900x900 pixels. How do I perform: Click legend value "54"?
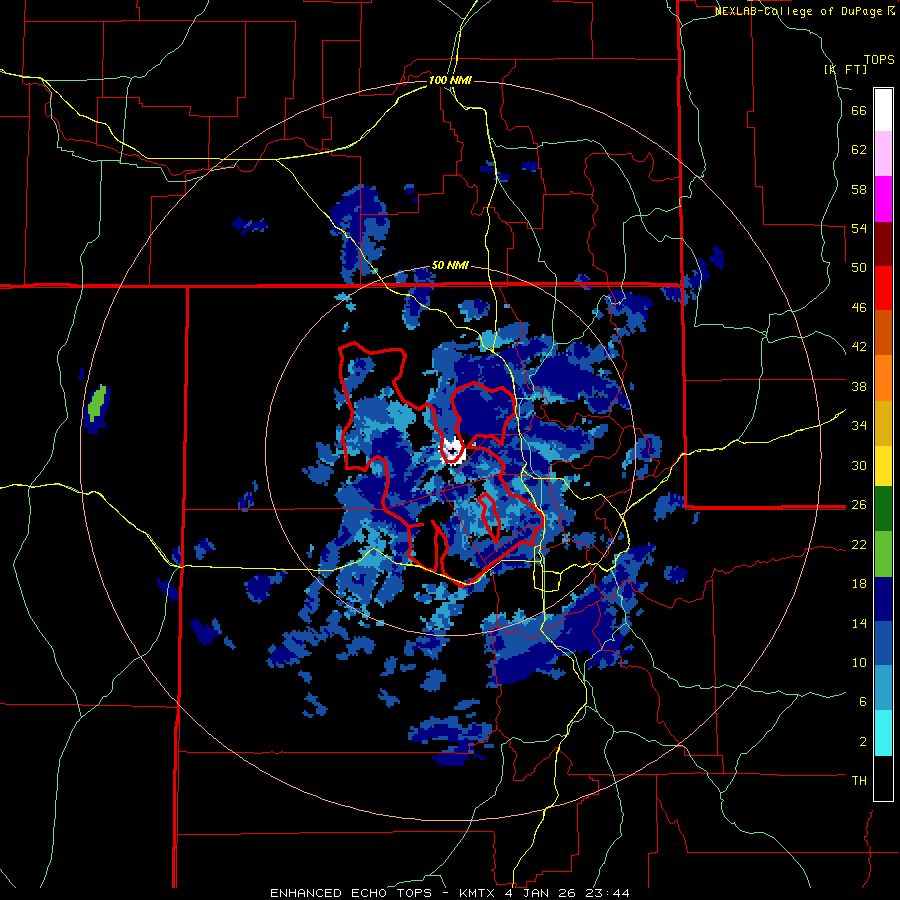click(859, 228)
